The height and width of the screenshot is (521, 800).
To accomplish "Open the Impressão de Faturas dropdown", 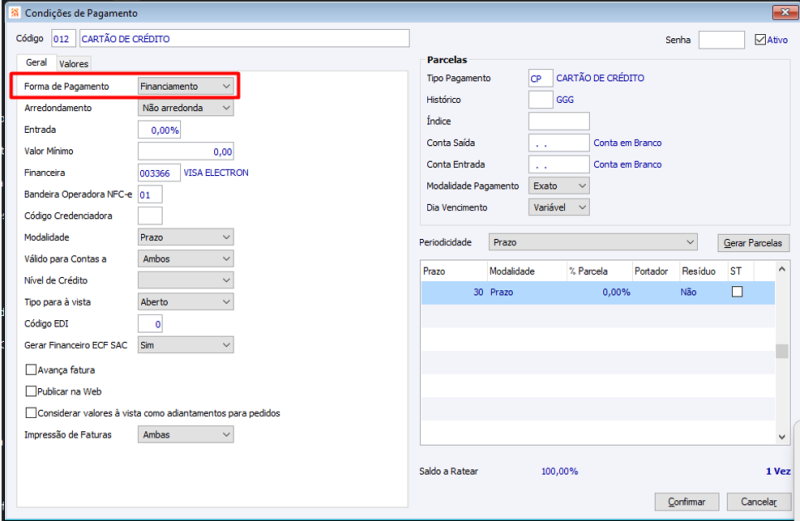I will tap(186, 434).
